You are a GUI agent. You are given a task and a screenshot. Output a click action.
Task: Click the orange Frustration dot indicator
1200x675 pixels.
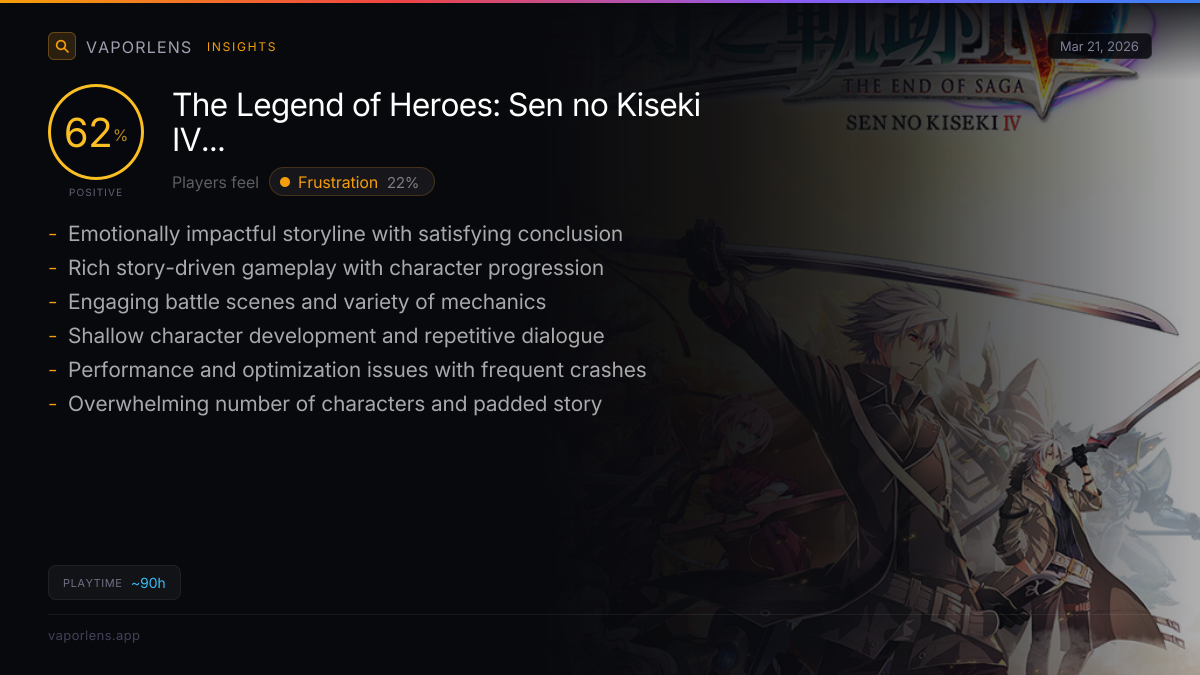coord(285,182)
